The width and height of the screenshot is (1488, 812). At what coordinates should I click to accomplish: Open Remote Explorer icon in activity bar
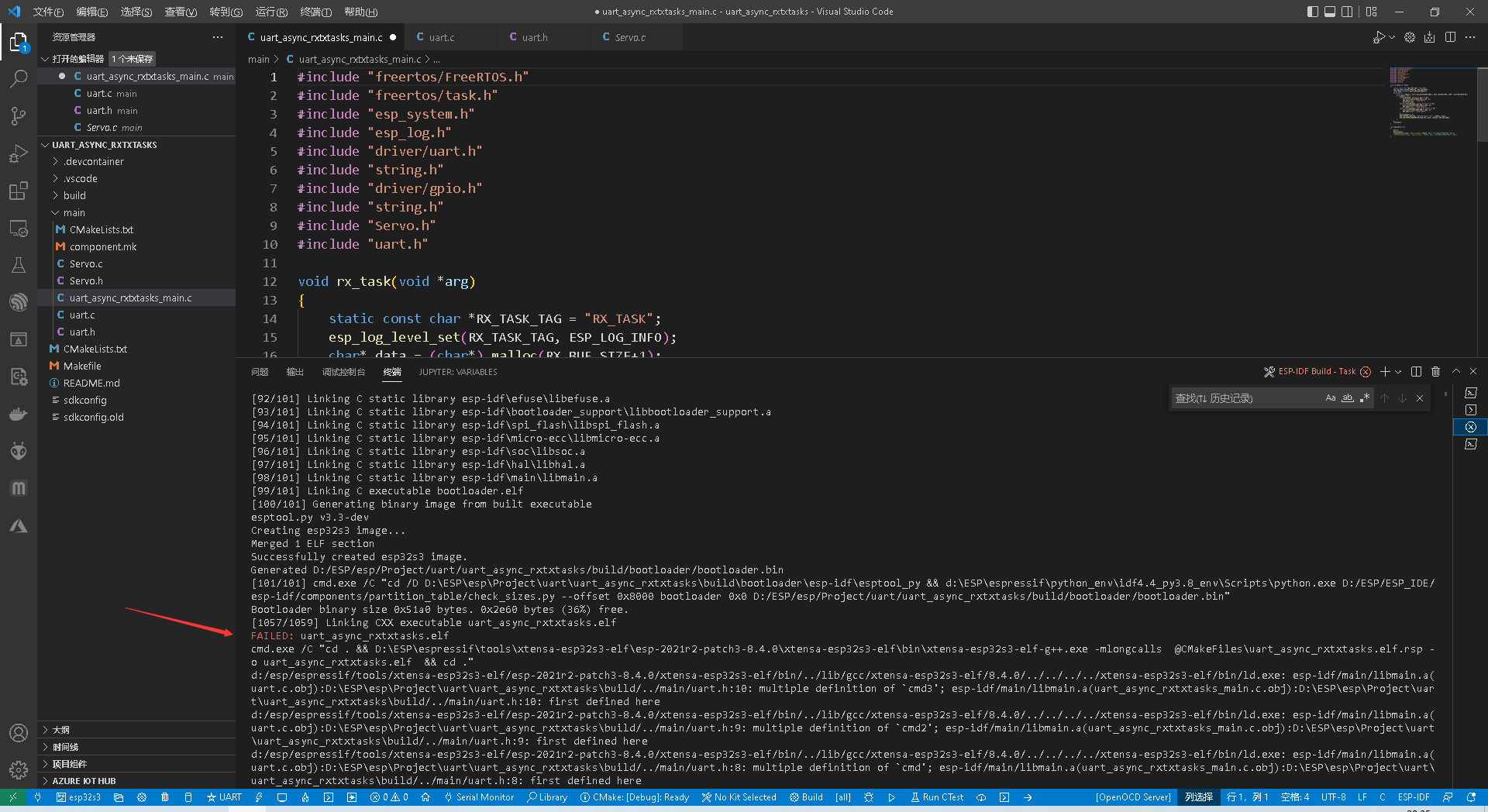[x=19, y=229]
